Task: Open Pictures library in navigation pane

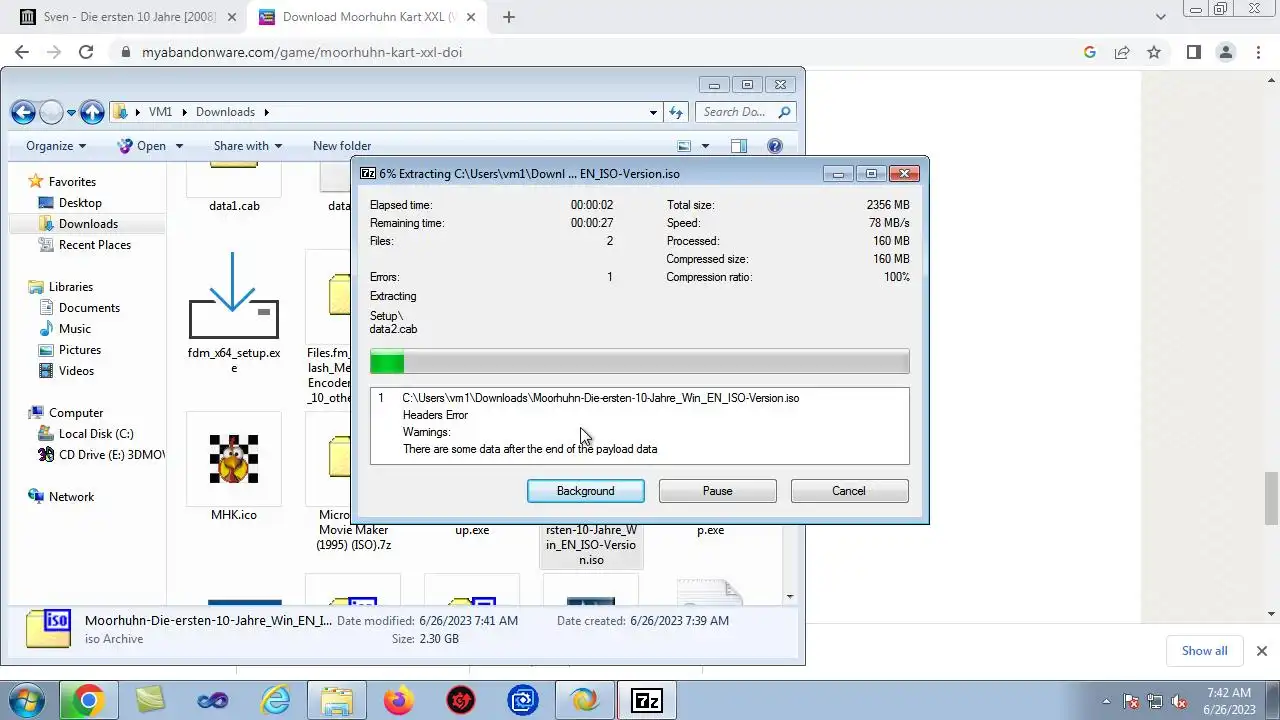Action: (x=80, y=350)
